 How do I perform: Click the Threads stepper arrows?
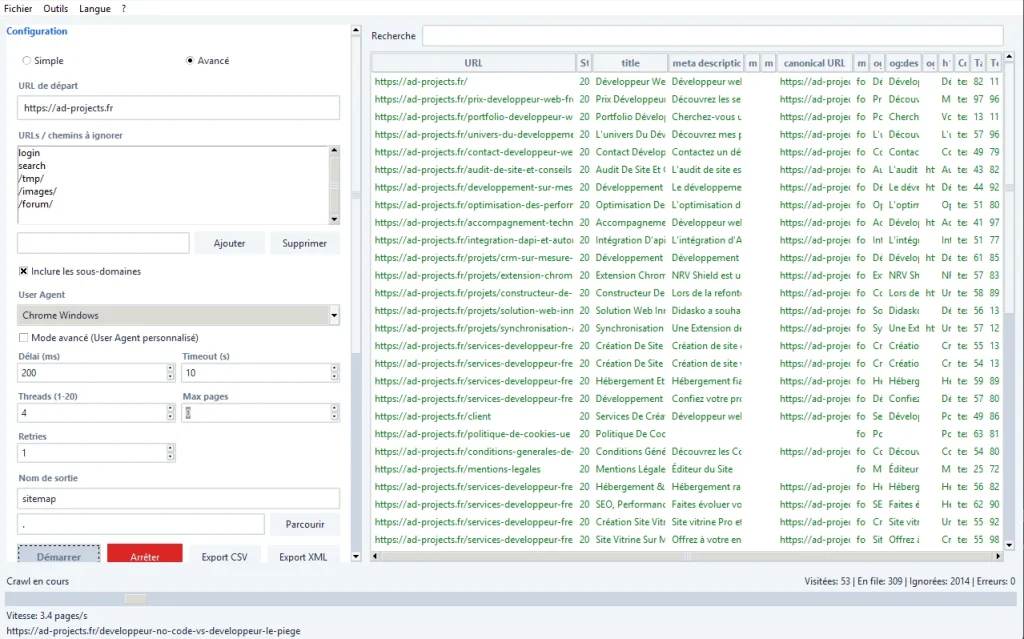[170, 413]
